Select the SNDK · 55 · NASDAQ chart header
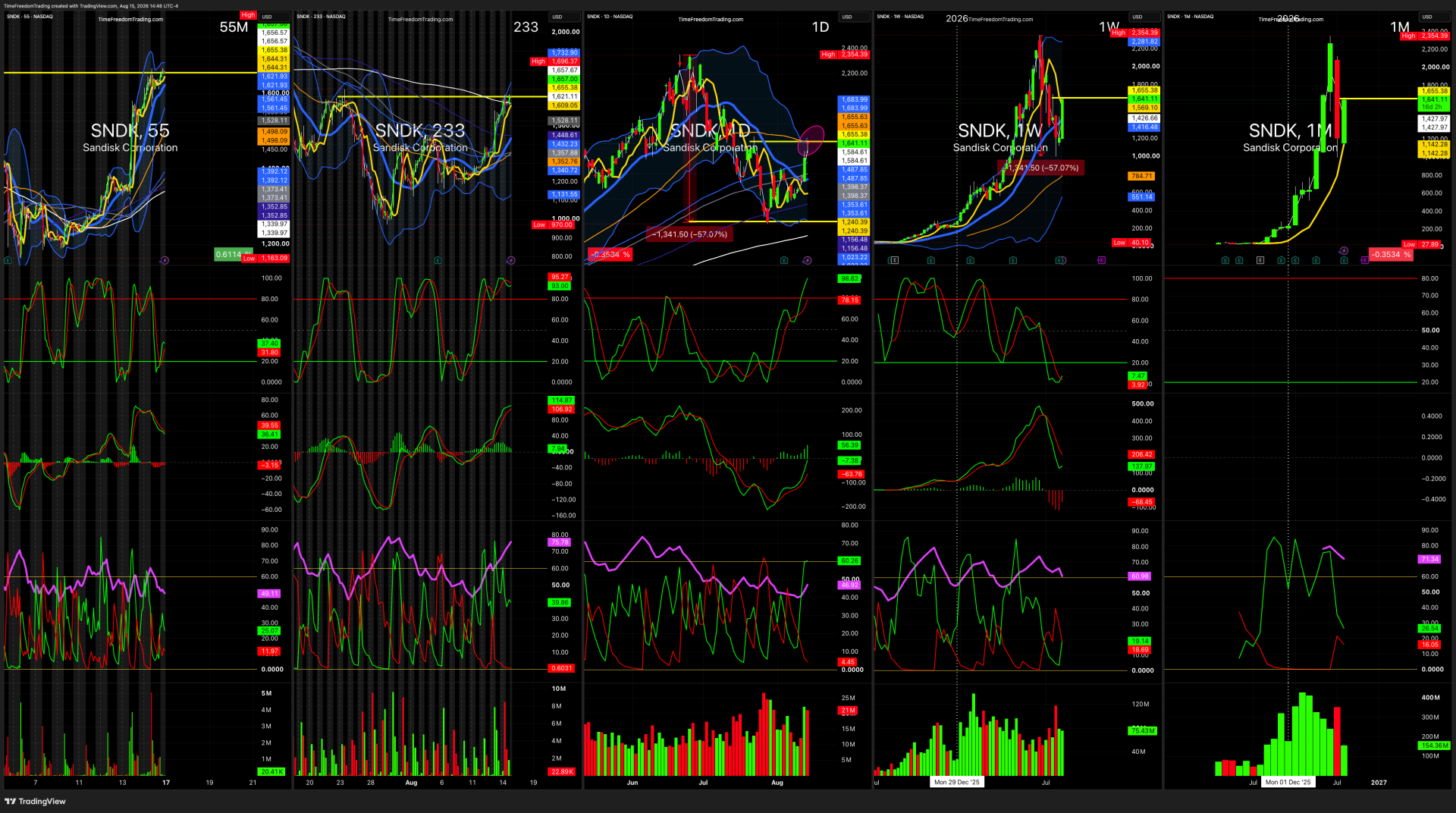 point(30,17)
